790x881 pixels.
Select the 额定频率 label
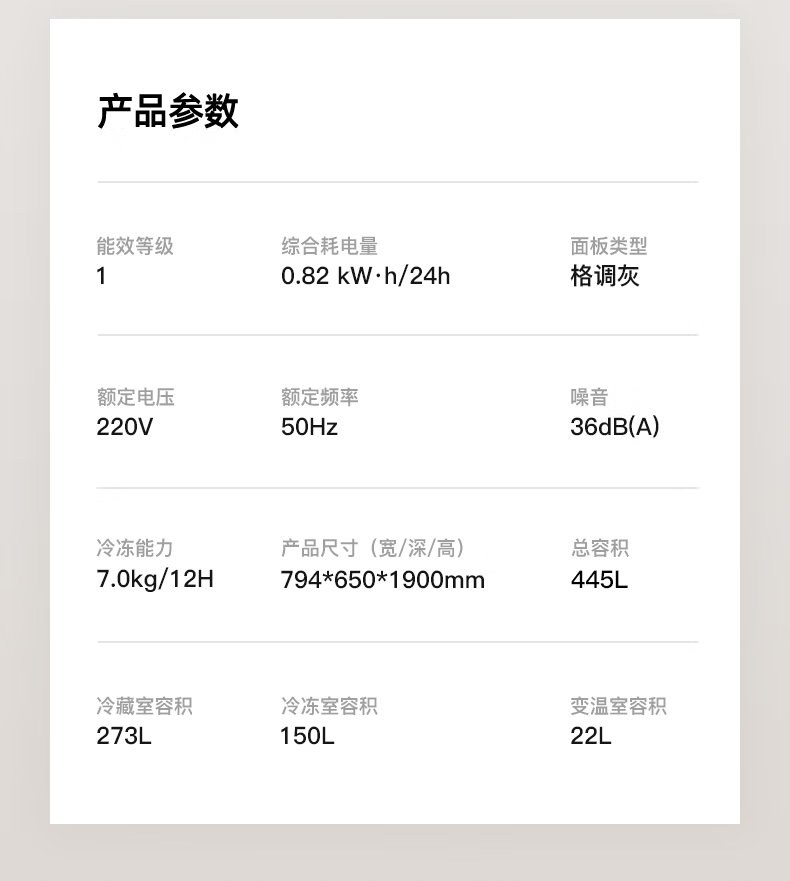[320, 397]
